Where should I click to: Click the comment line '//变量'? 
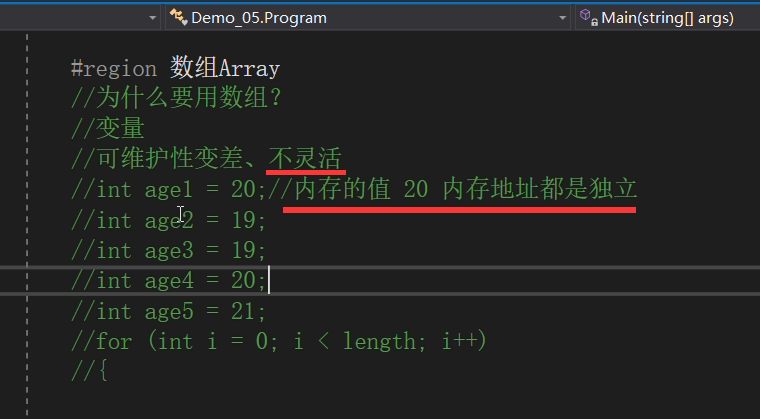[108, 129]
